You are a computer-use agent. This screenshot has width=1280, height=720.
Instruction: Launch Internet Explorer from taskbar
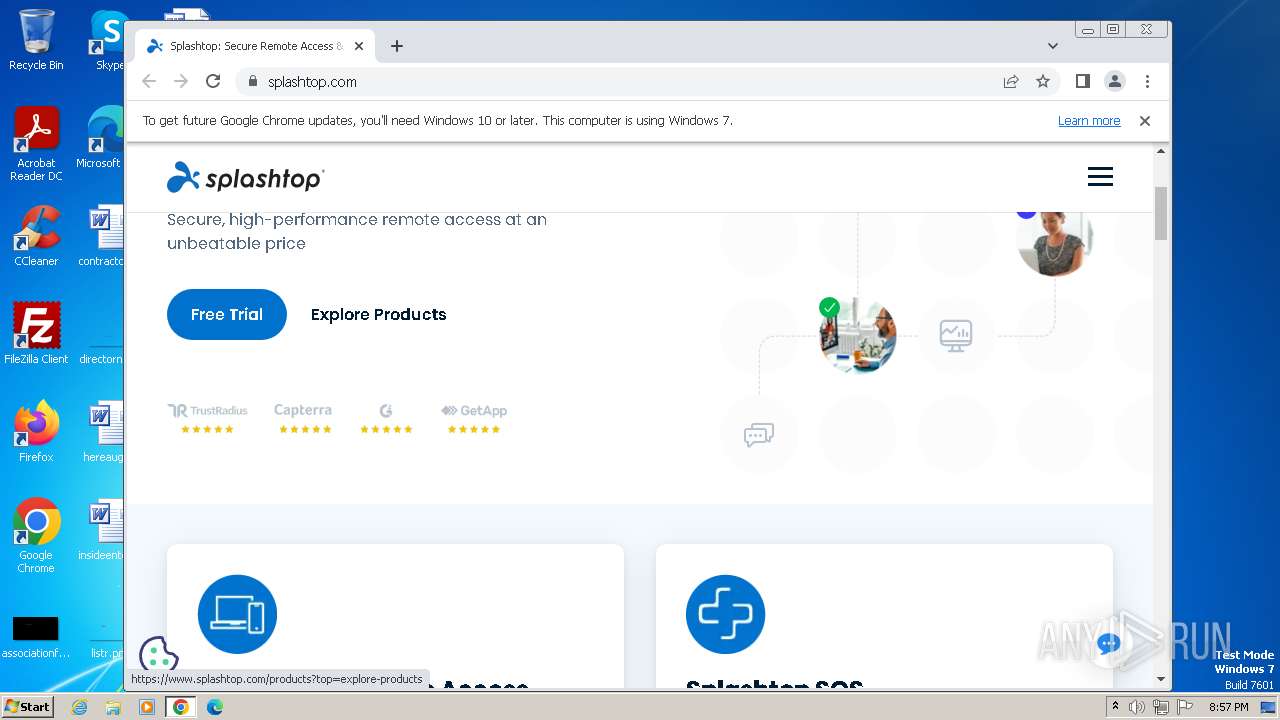pos(80,707)
